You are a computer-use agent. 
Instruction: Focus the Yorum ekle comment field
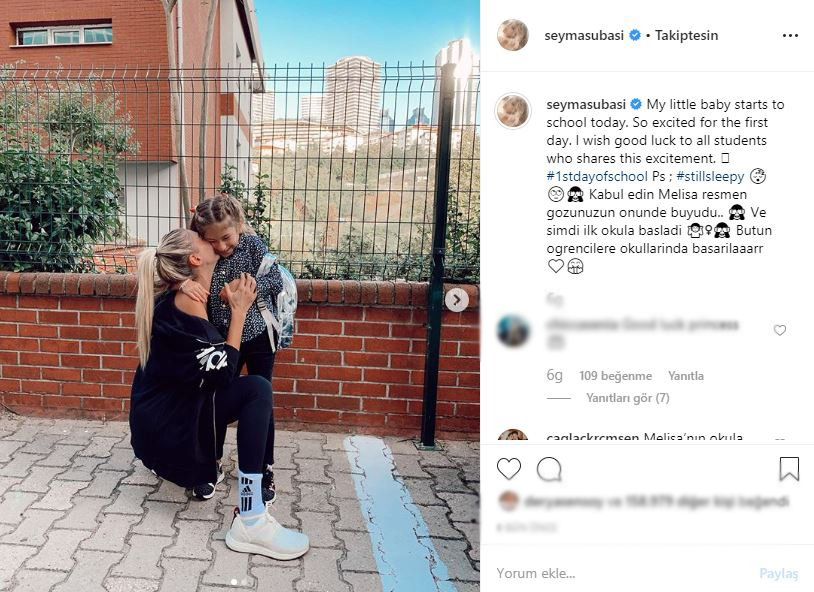[623, 573]
